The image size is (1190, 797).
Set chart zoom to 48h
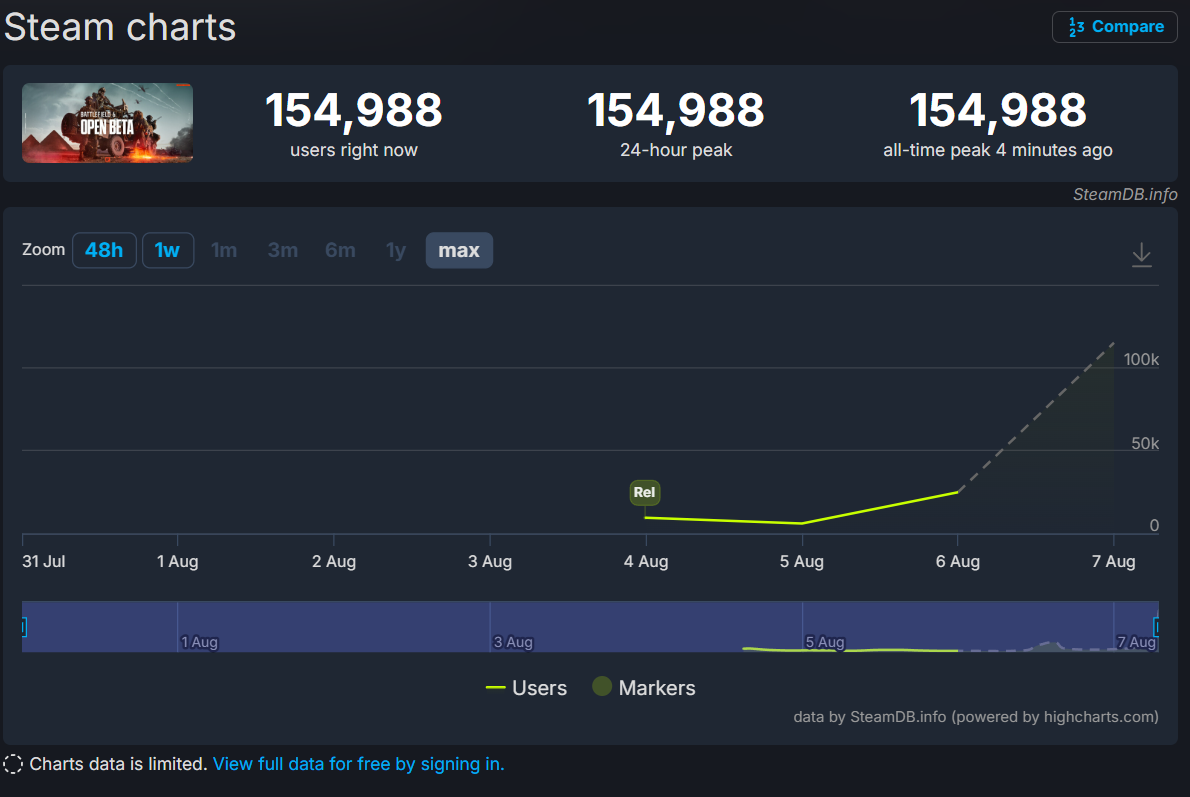click(x=104, y=250)
